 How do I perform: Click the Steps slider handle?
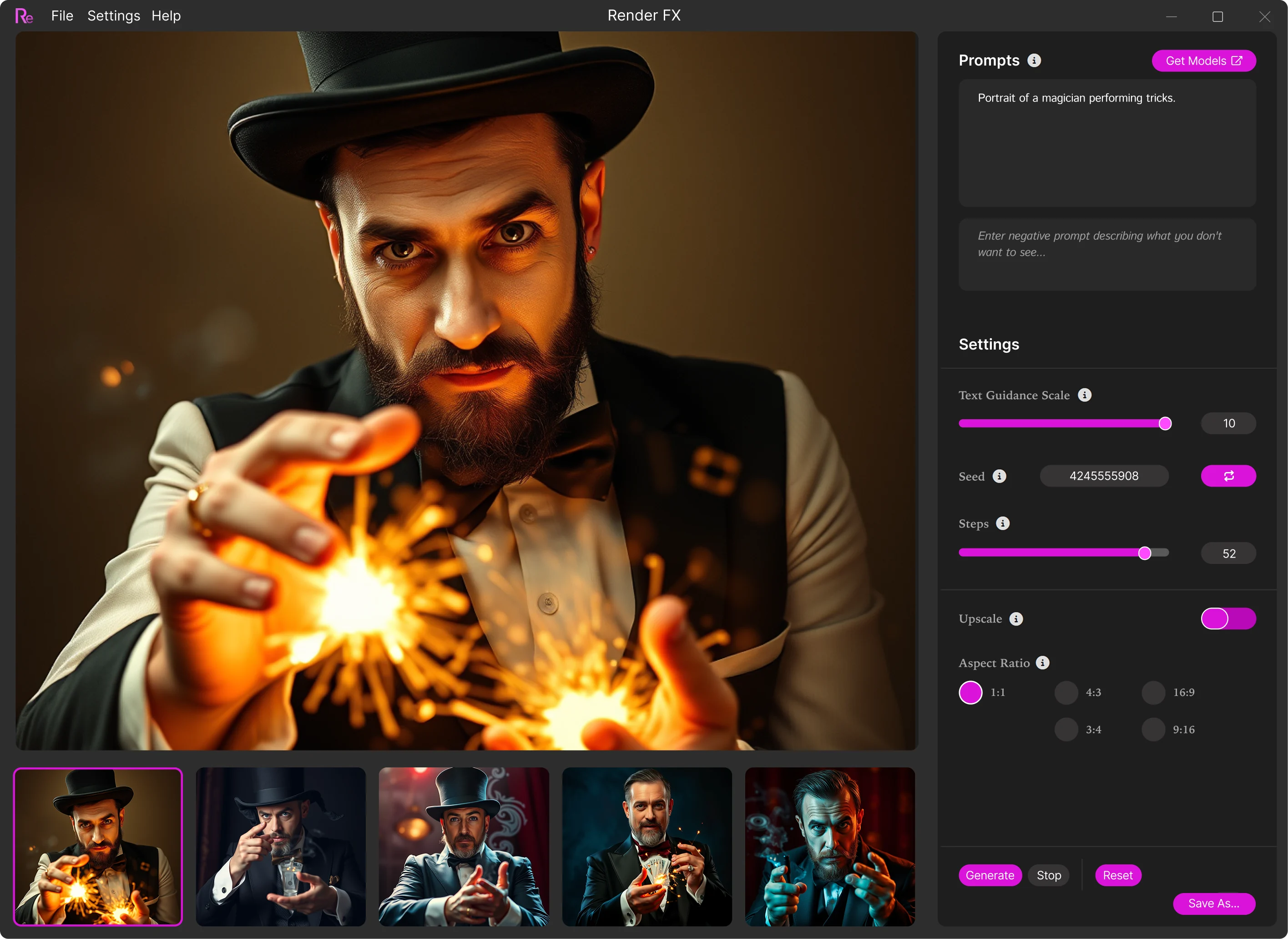pos(1144,553)
